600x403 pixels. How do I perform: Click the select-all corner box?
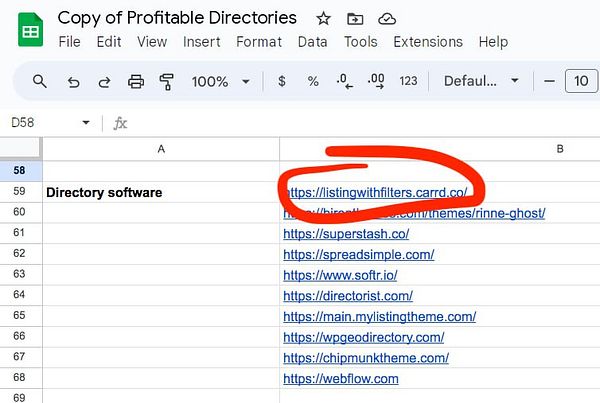coord(21,148)
